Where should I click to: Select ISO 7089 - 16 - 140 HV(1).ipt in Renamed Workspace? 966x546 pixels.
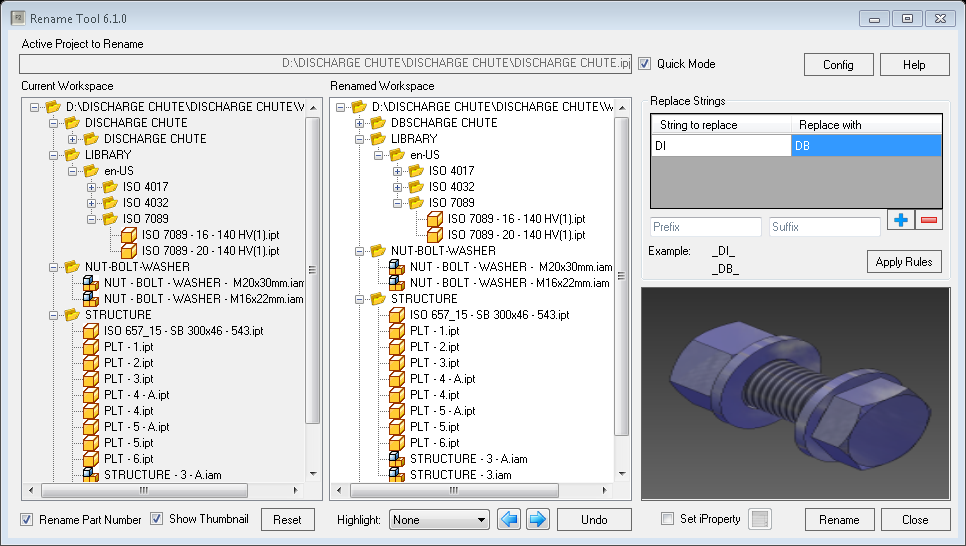click(x=516, y=219)
